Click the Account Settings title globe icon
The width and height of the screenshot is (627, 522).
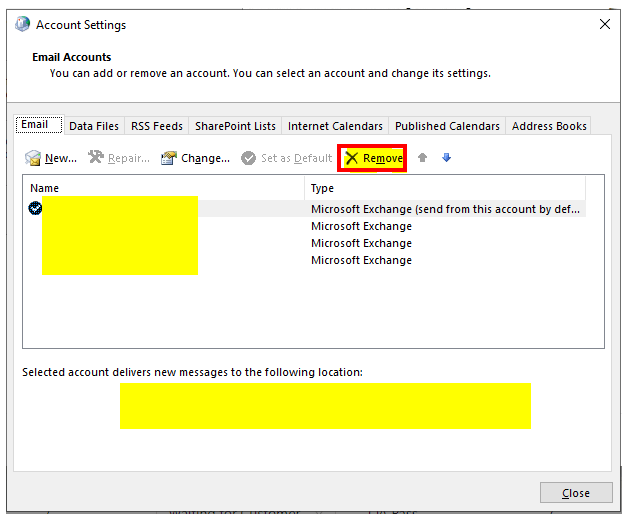22,24
